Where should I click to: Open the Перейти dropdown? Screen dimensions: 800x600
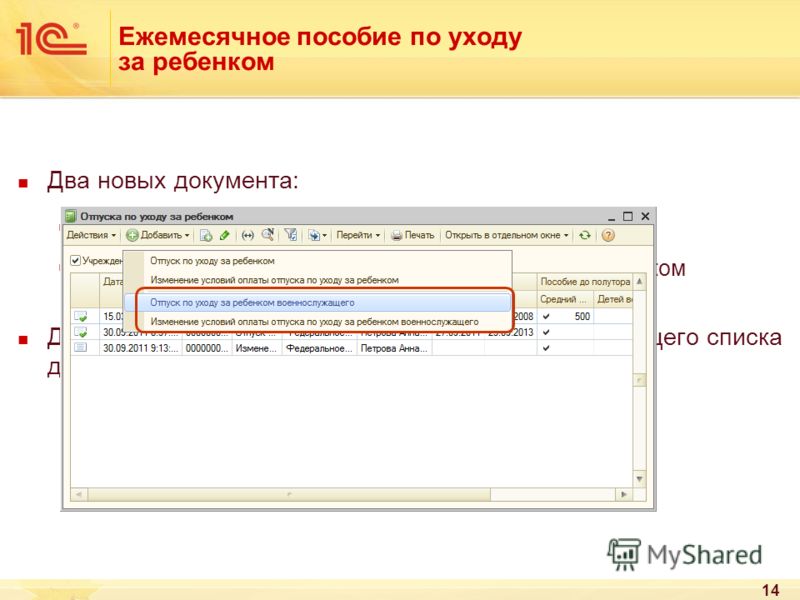(358, 235)
